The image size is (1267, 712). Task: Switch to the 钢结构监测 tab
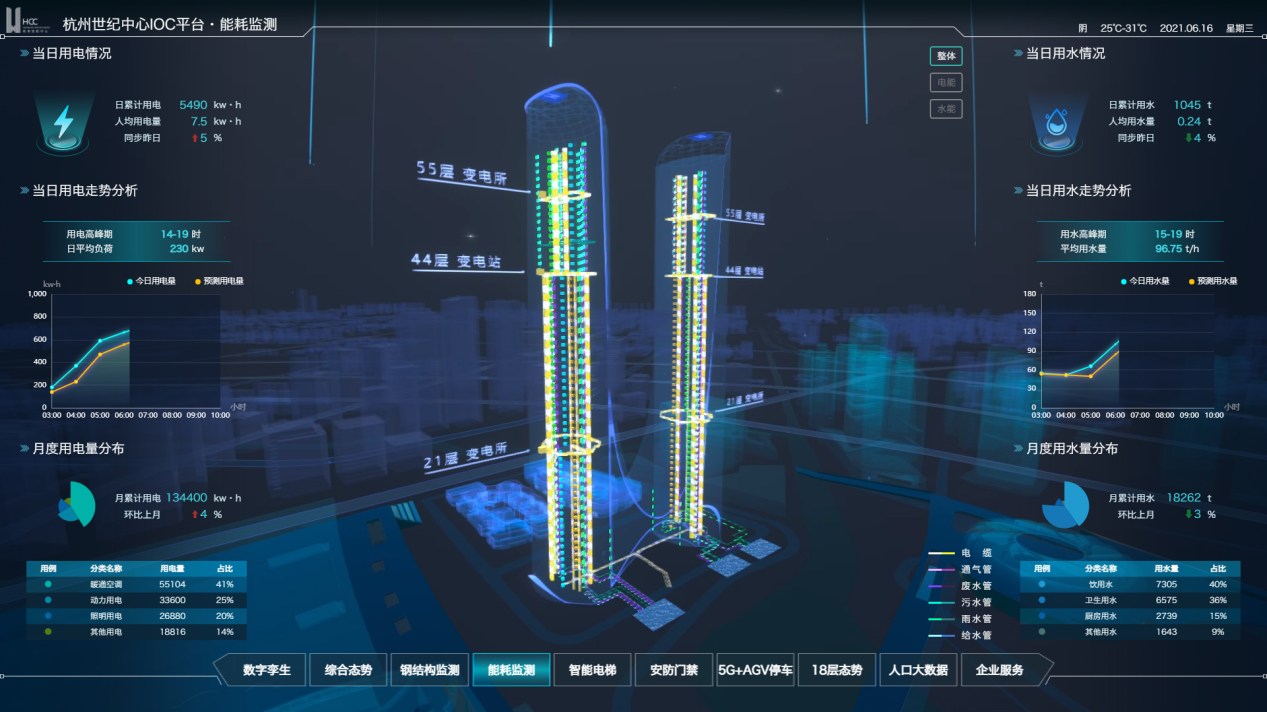click(429, 670)
